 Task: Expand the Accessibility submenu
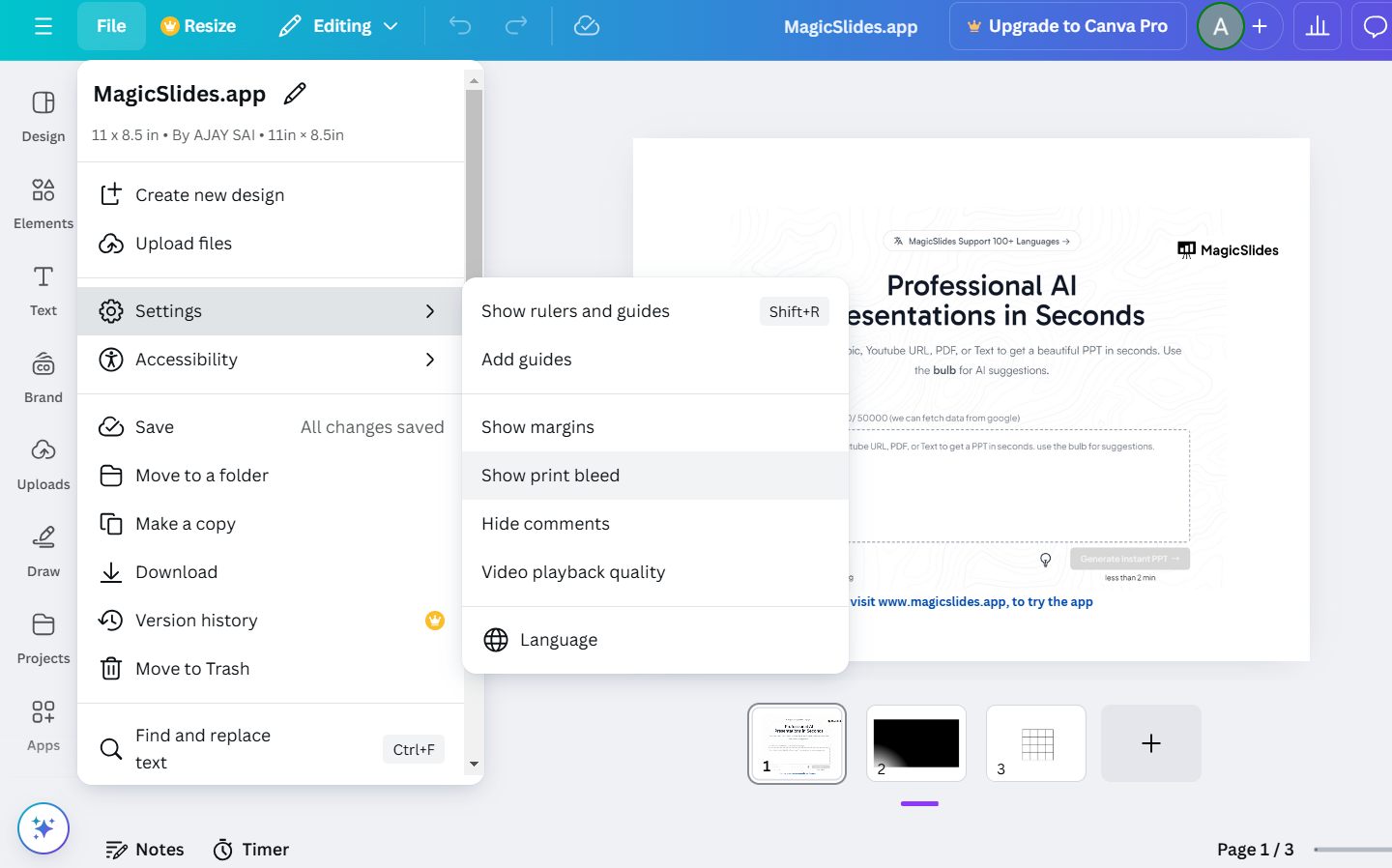tap(271, 360)
